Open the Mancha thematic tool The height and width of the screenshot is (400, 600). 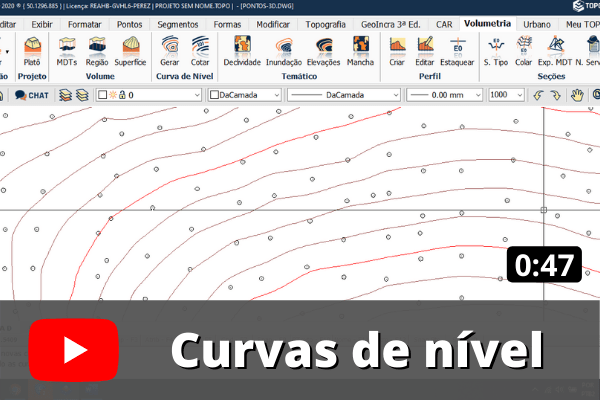pyautogui.click(x=360, y=51)
